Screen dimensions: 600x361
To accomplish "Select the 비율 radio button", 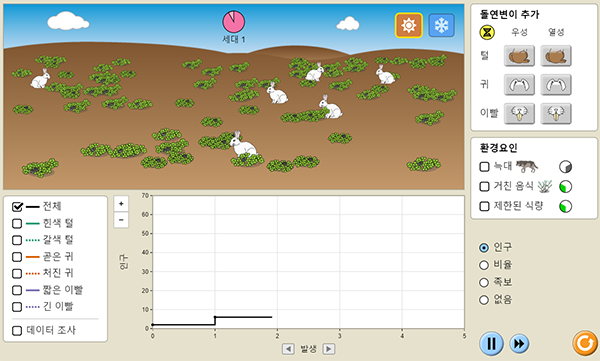I will pos(484,265).
